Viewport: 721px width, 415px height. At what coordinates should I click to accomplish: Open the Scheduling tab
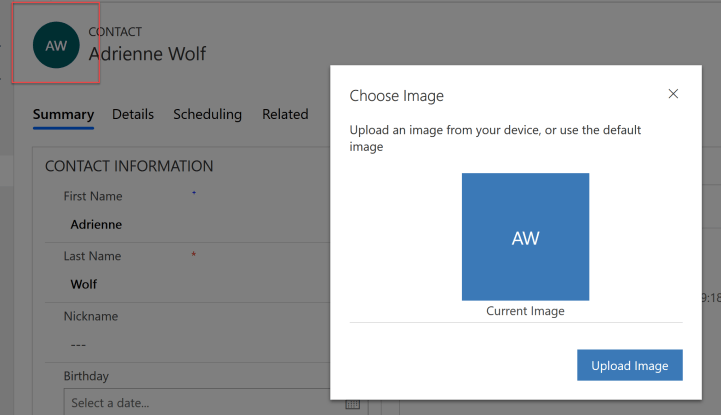[207, 114]
